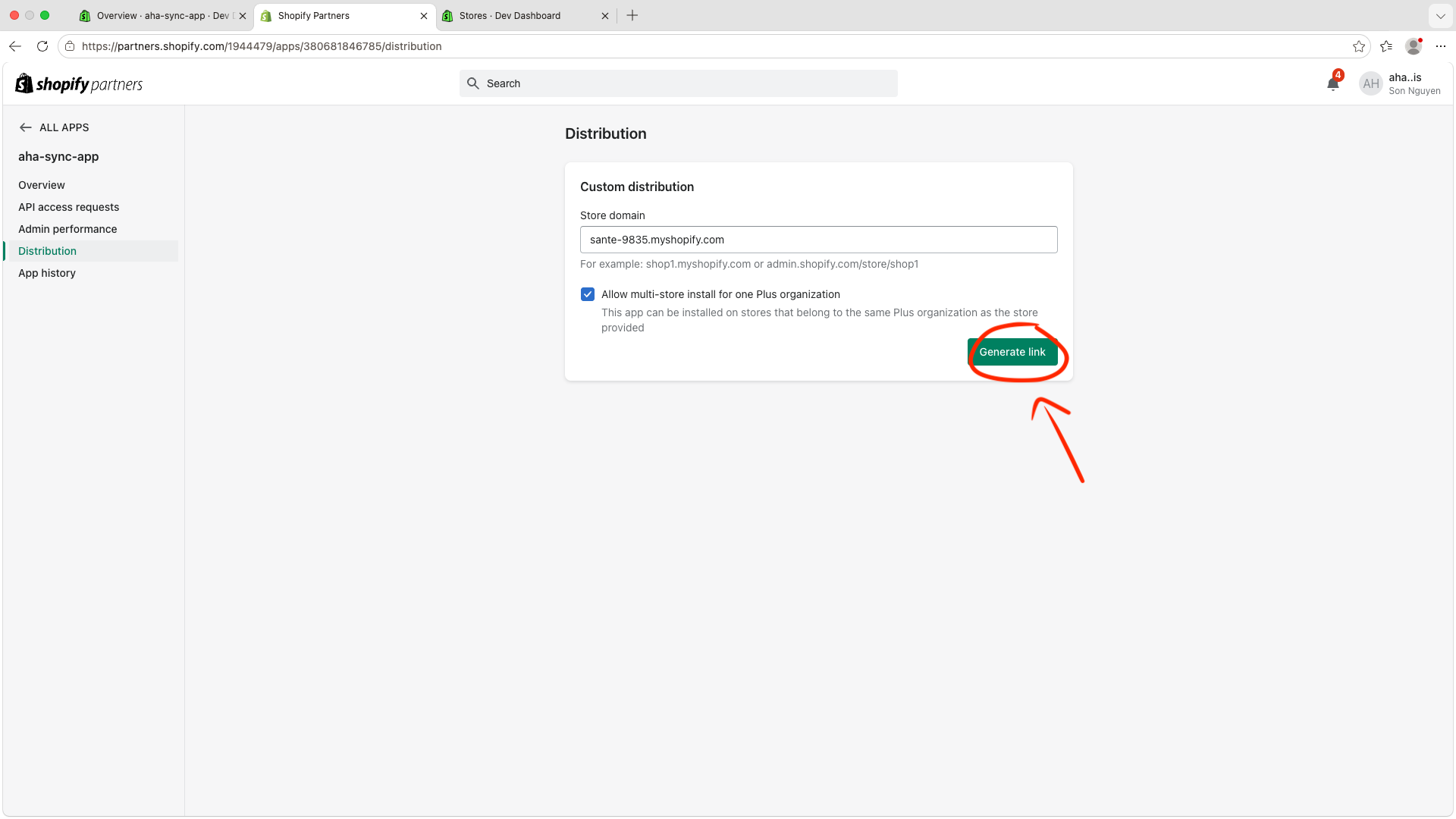Open API access requests page
Screen dimensions: 1456x819
(69, 207)
